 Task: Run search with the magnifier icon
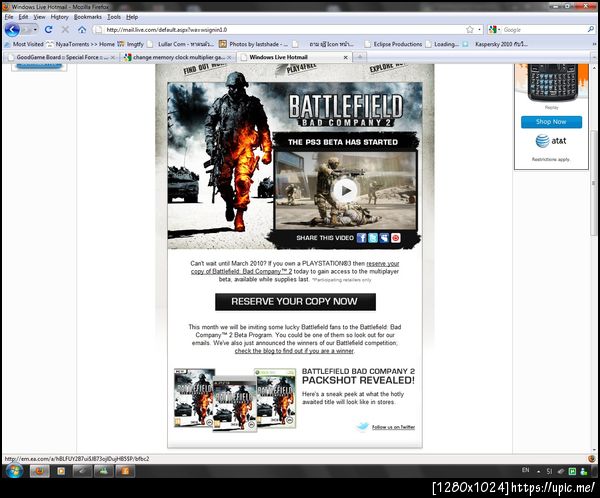[591, 29]
